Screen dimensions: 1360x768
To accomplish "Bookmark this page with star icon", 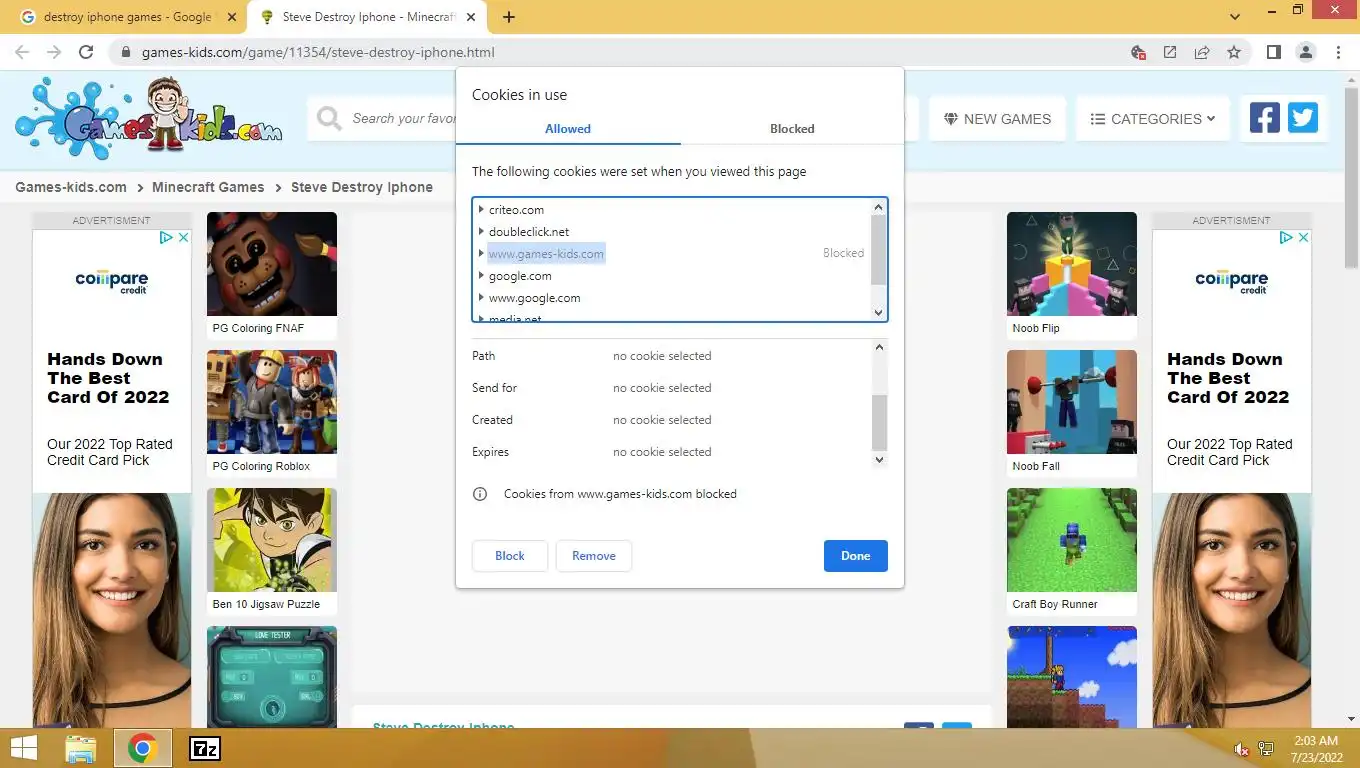I will pos(1234,52).
